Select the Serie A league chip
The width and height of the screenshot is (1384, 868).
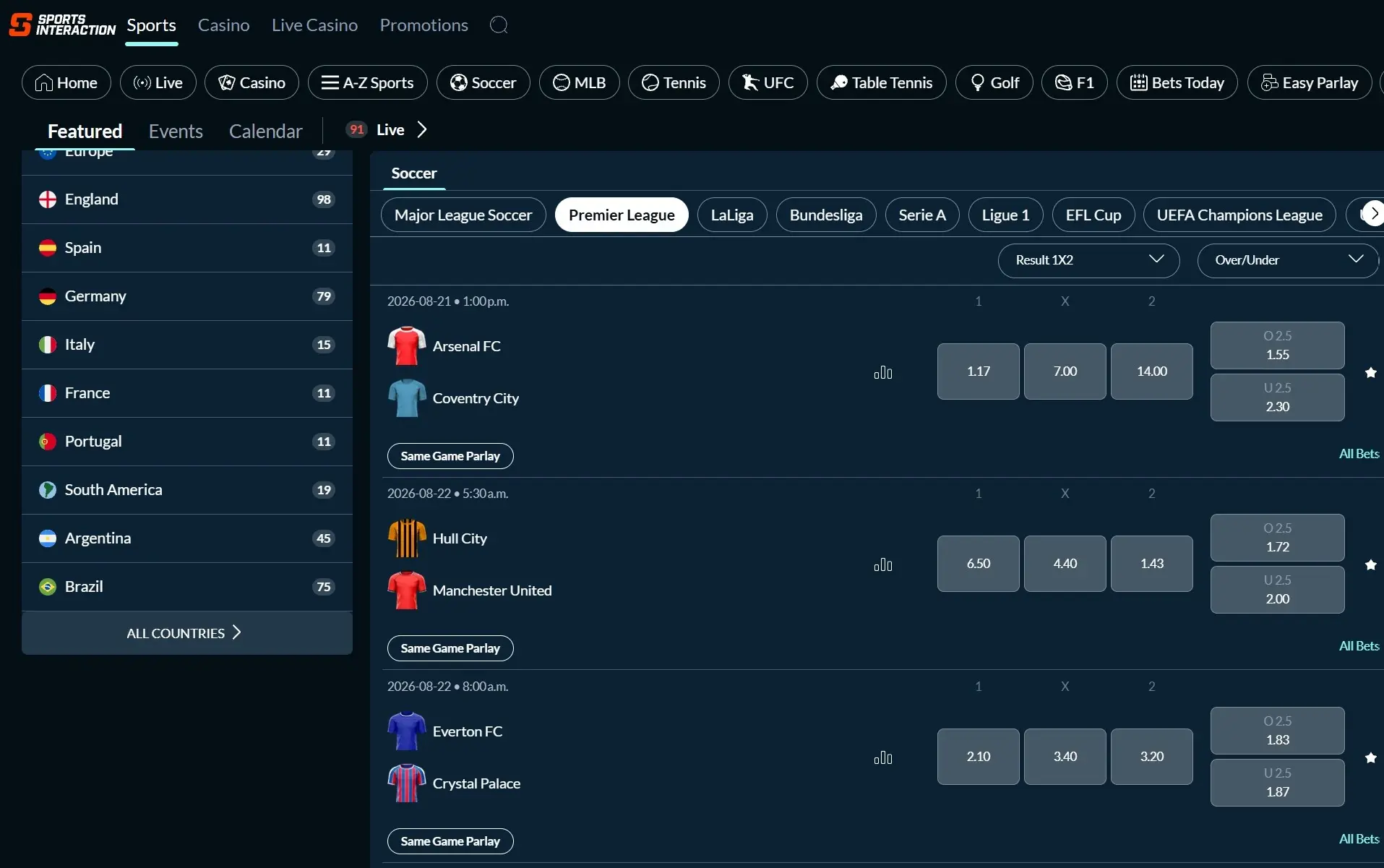pyautogui.click(x=922, y=215)
